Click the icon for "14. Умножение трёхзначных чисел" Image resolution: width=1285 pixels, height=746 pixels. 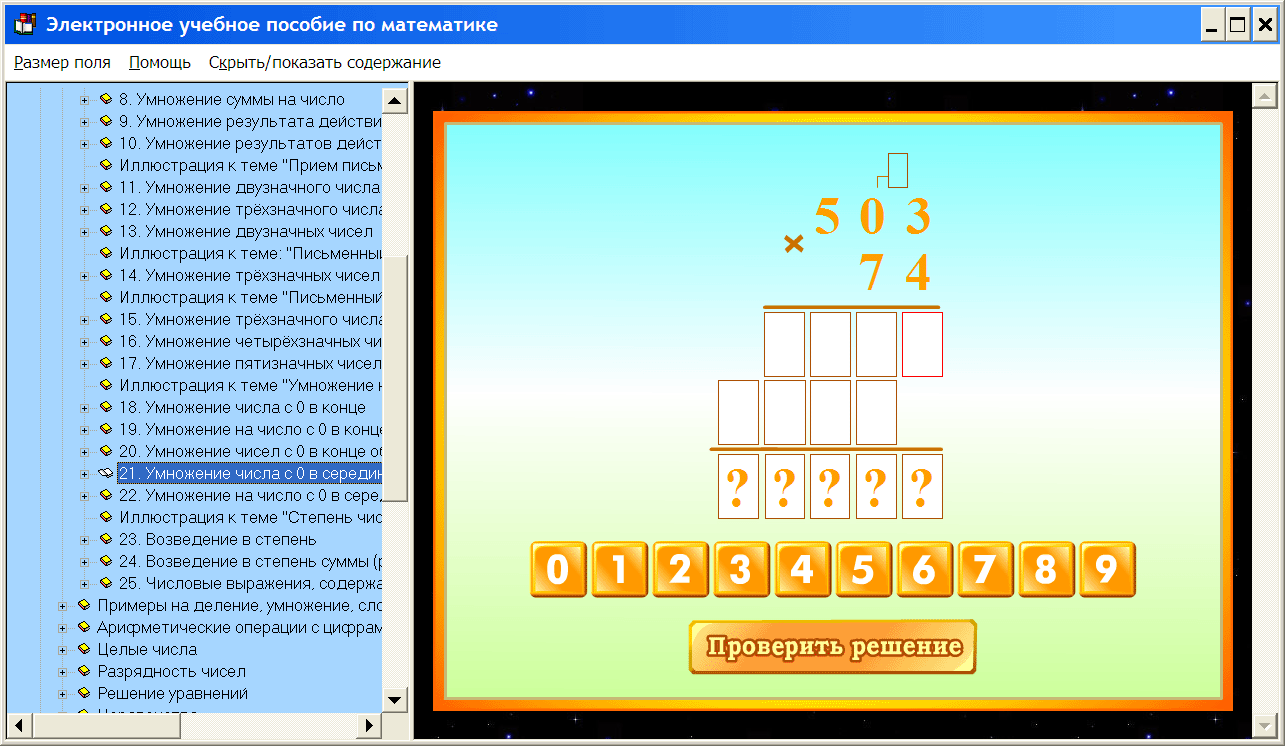[x=106, y=275]
